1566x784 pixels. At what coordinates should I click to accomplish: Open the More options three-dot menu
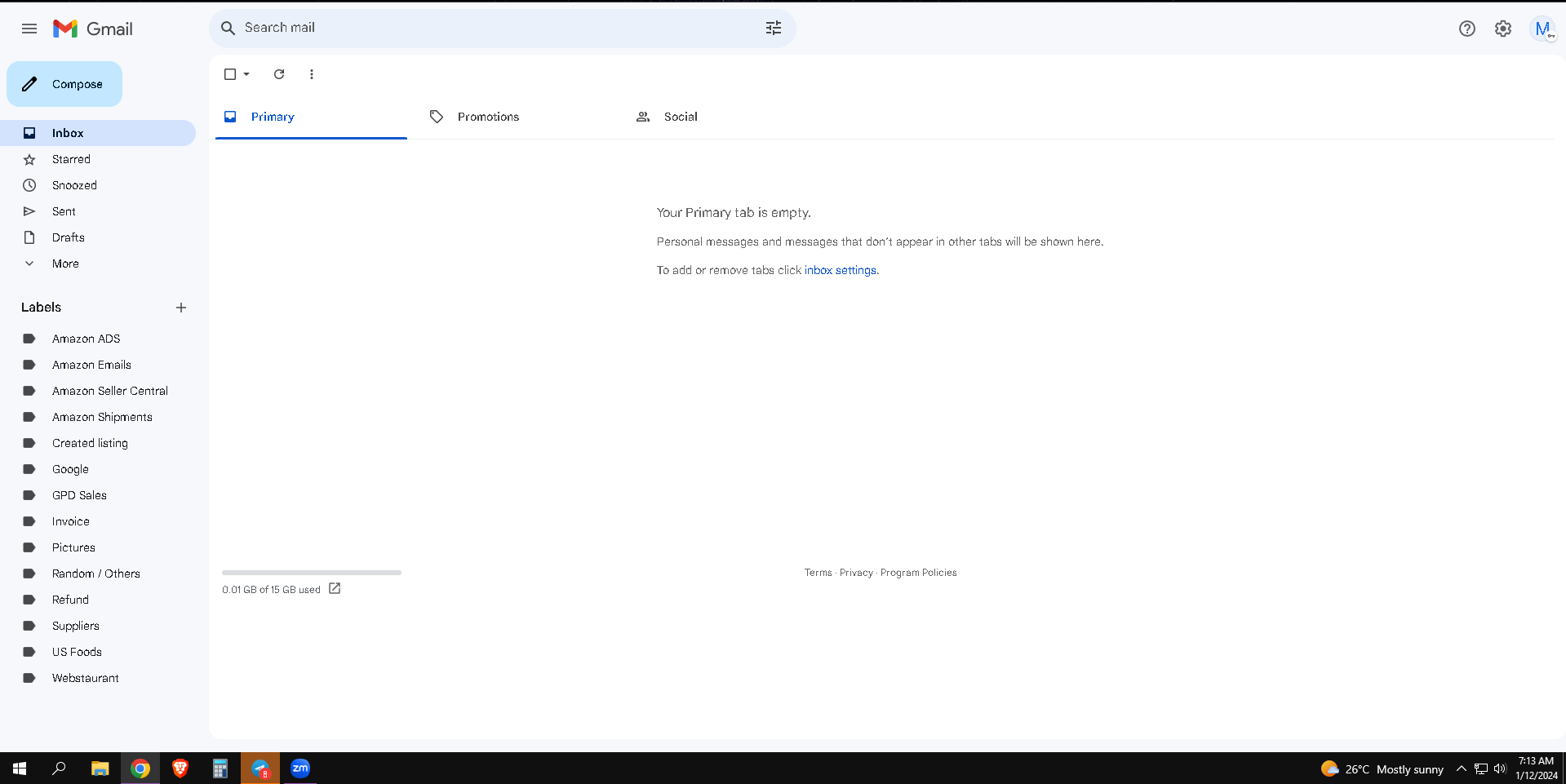[x=312, y=74]
